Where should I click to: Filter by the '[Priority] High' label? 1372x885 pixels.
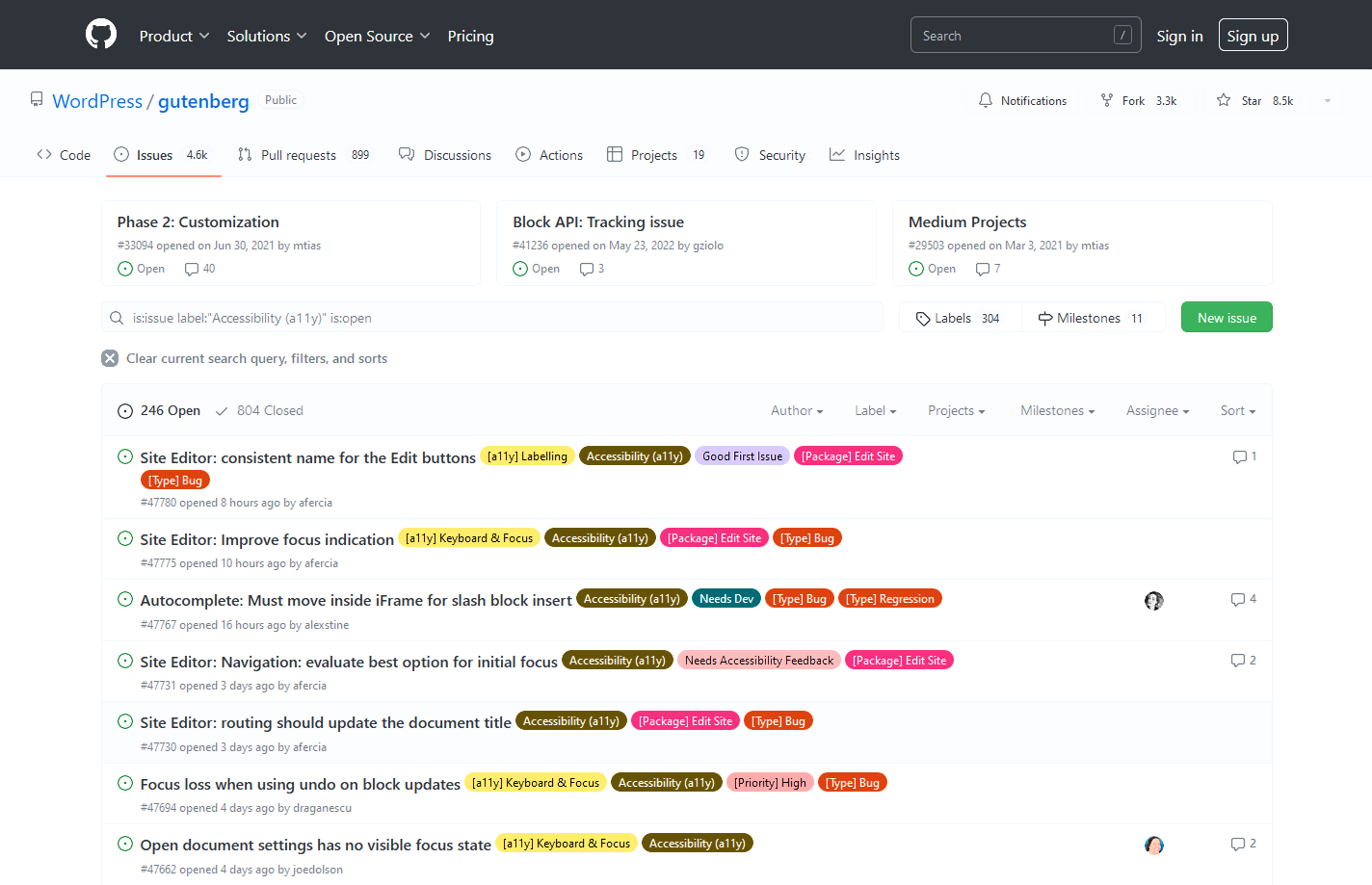pos(770,783)
